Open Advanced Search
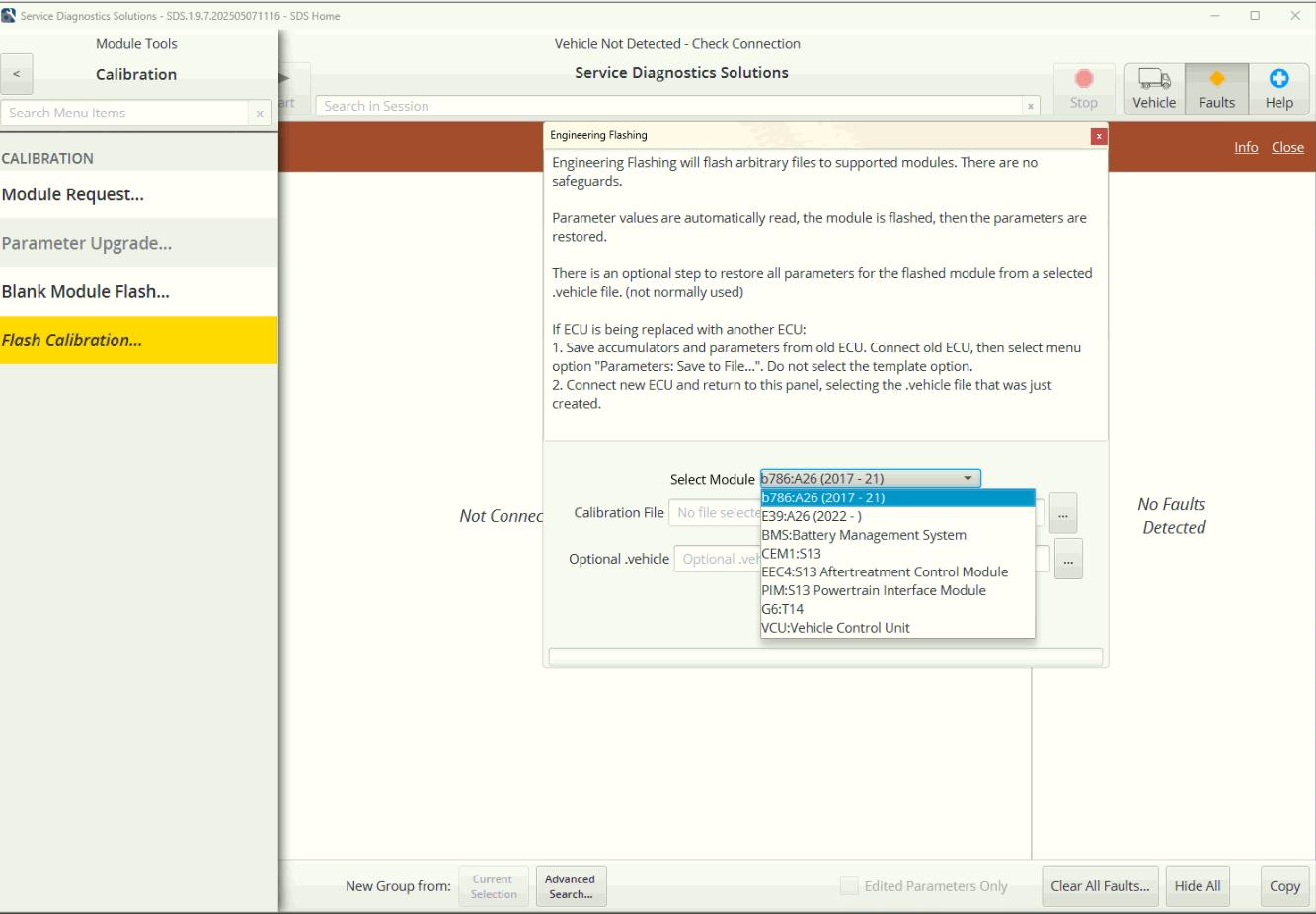 point(571,885)
